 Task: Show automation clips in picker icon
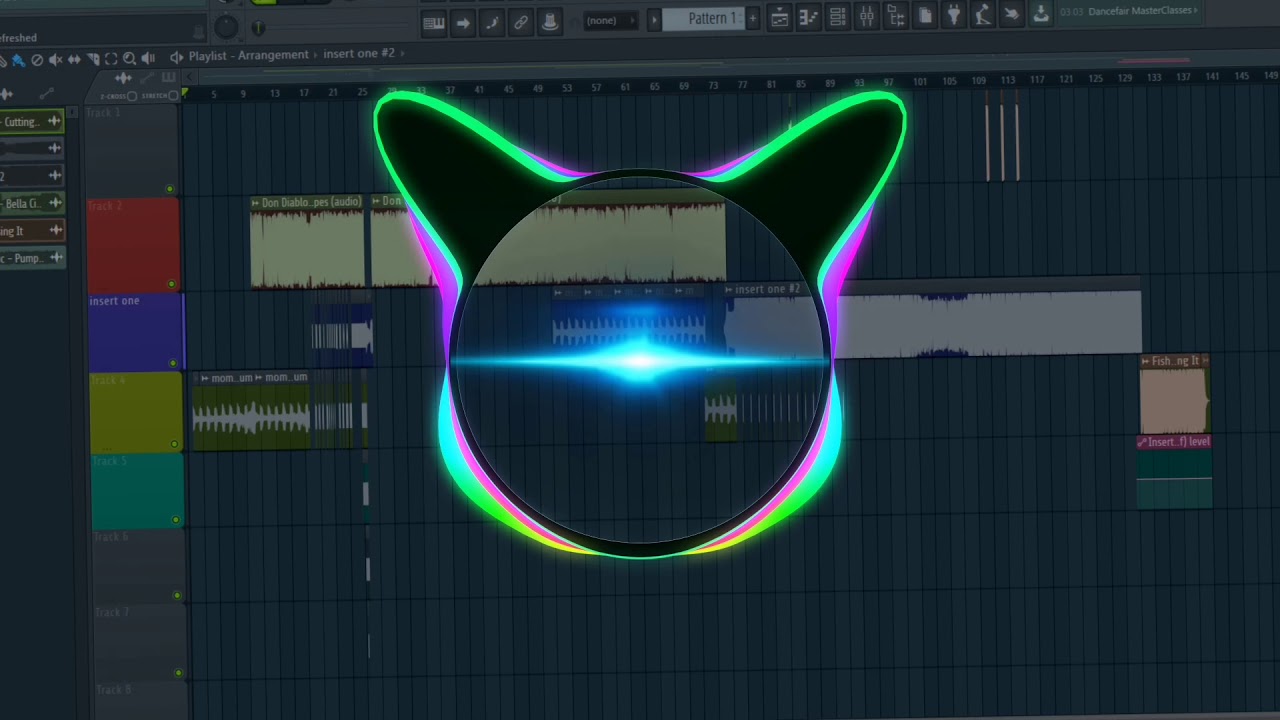(147, 78)
